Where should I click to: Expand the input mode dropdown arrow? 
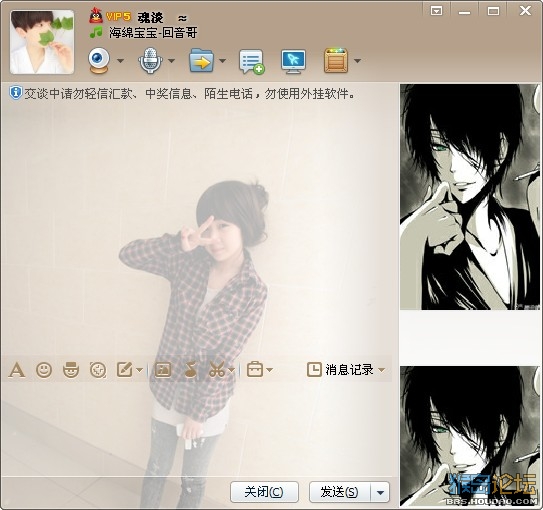coord(139,370)
